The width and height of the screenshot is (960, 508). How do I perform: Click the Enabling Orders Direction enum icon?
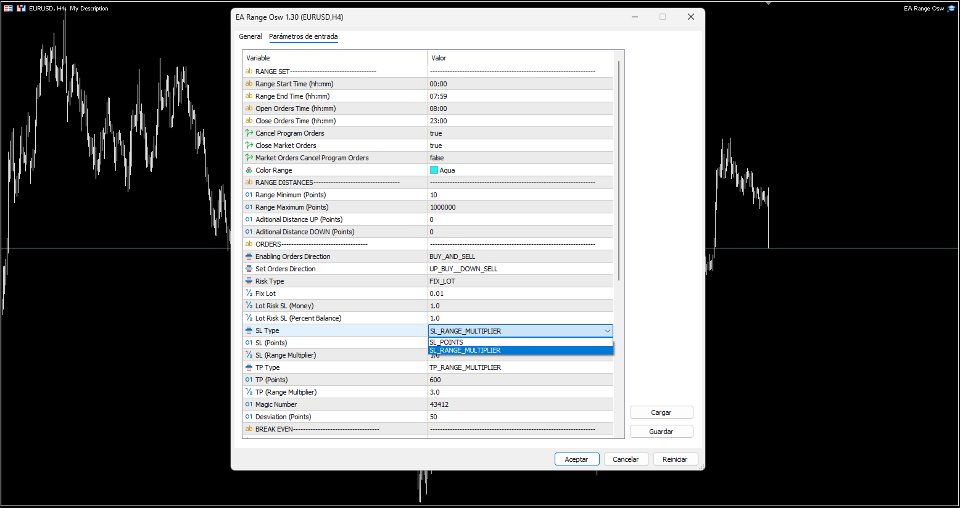coord(249,256)
